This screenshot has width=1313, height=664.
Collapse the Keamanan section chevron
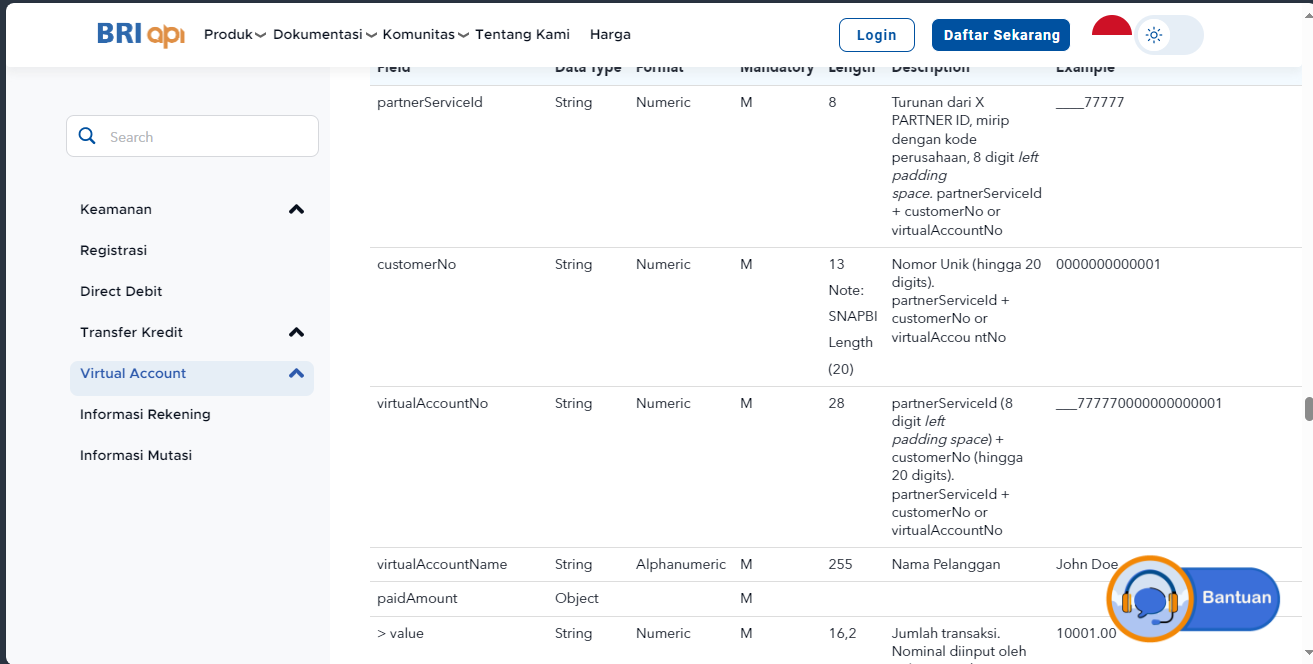click(296, 209)
